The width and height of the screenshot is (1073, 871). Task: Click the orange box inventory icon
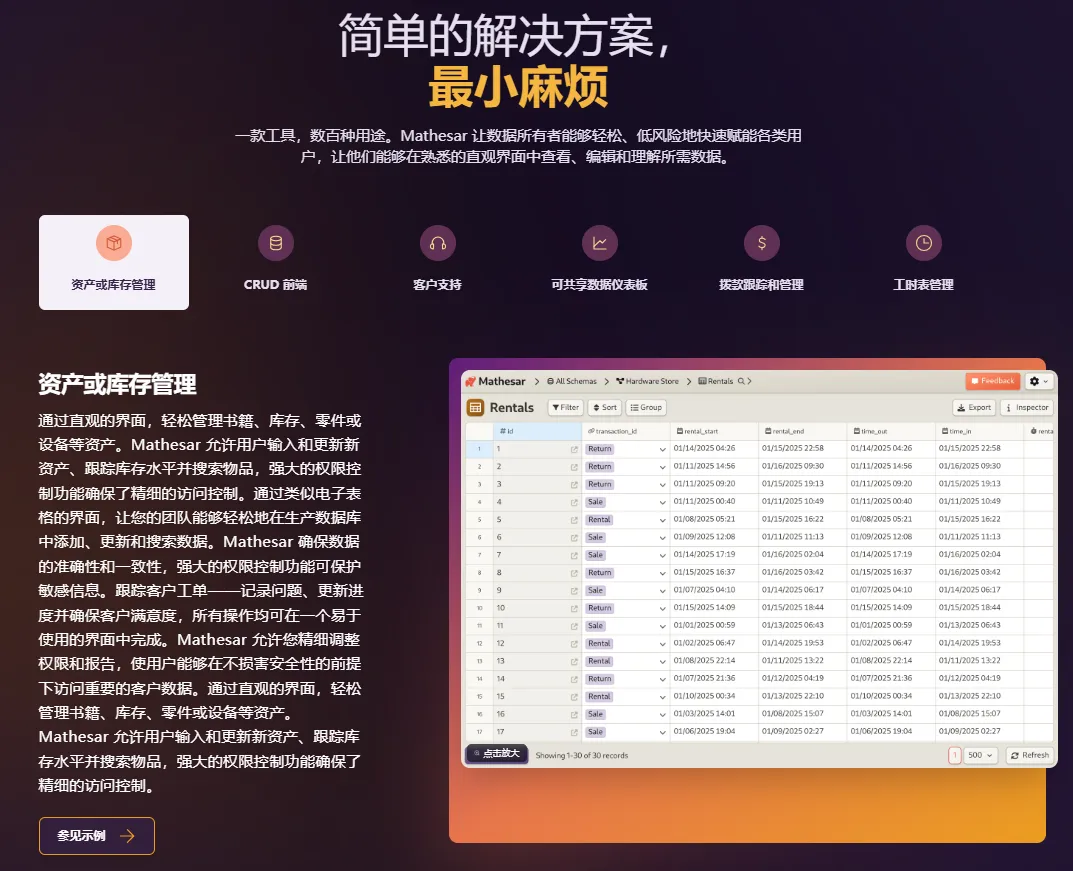point(114,243)
